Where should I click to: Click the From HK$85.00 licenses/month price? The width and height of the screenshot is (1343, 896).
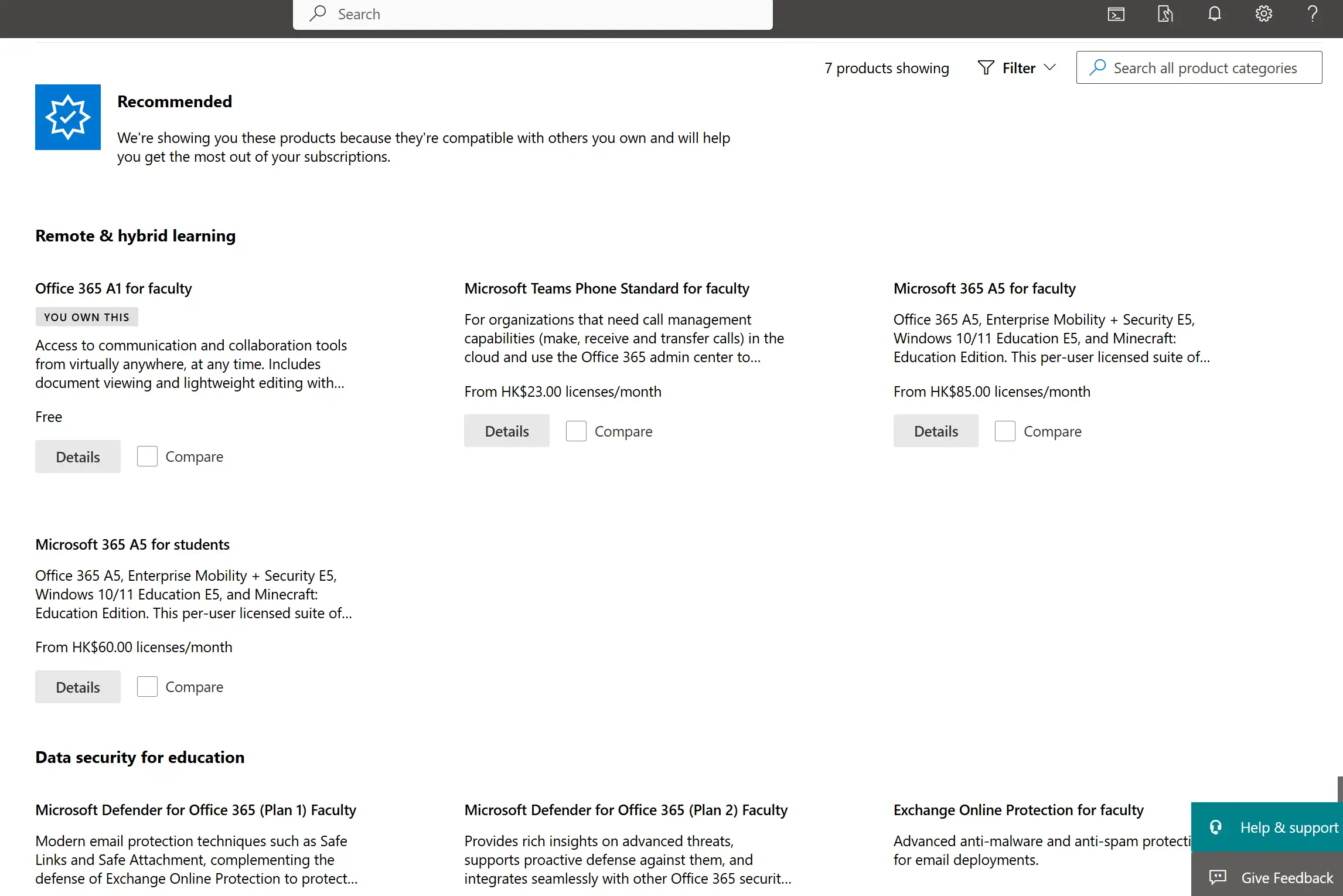click(x=991, y=391)
